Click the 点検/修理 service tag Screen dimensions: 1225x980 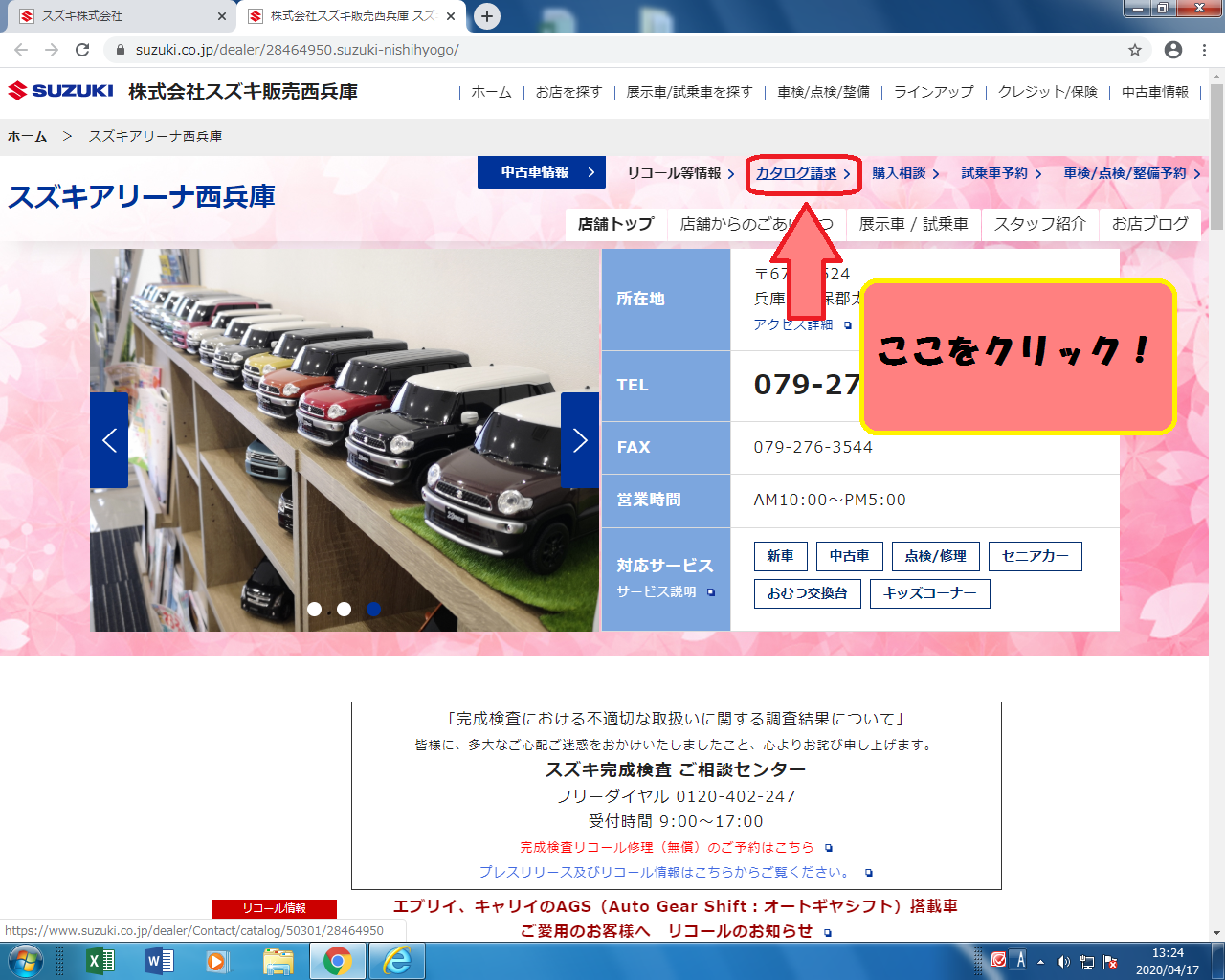pos(936,556)
